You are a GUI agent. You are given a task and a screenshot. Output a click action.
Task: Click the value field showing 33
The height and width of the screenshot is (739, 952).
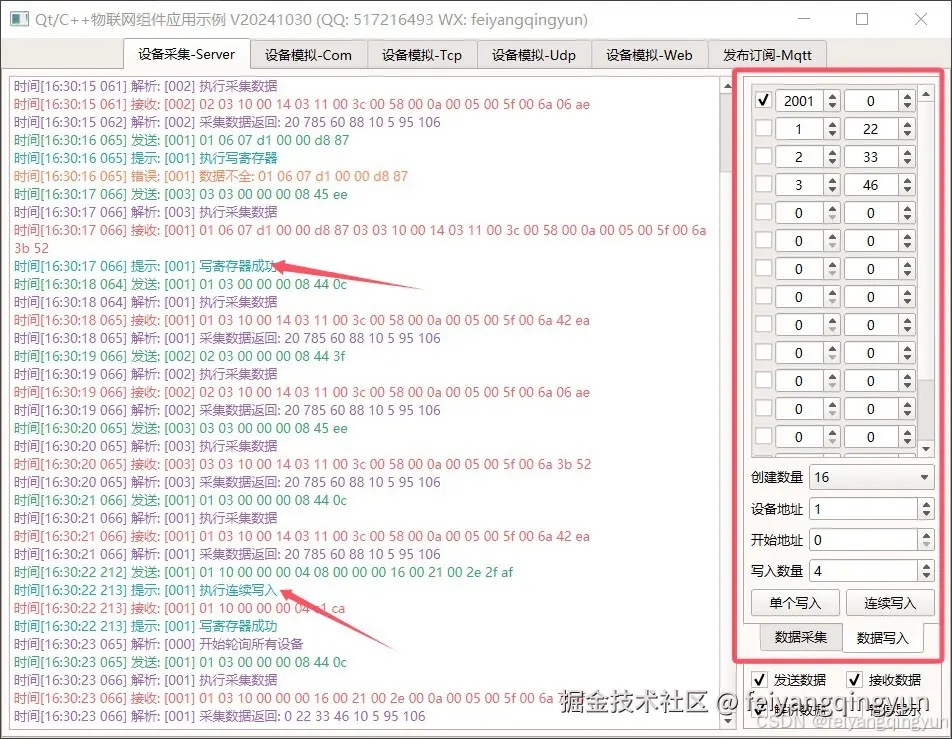[871, 157]
